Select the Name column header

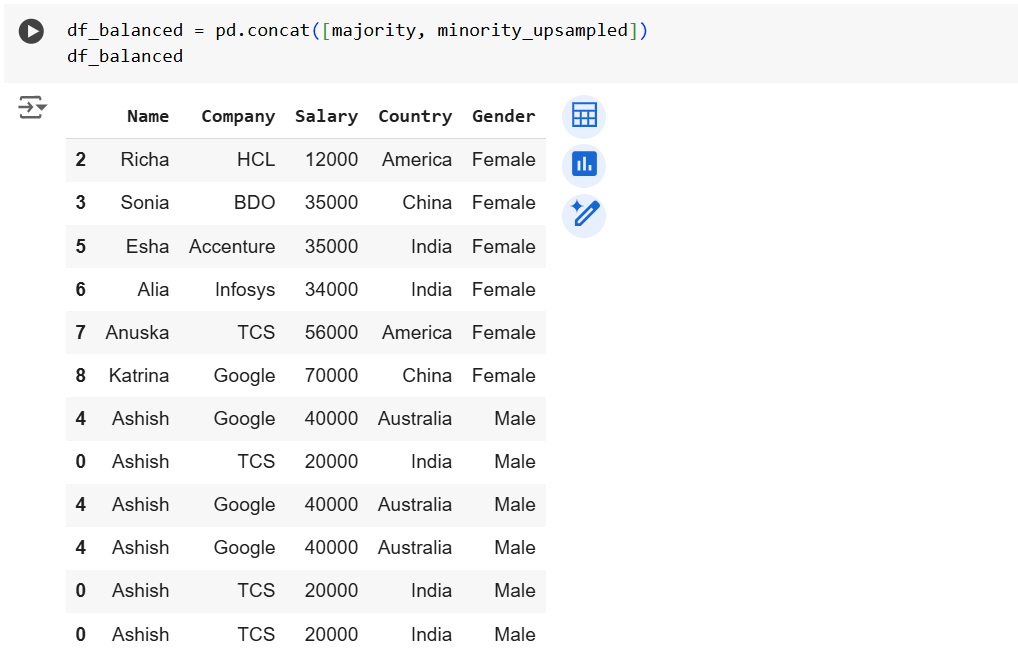tap(148, 116)
